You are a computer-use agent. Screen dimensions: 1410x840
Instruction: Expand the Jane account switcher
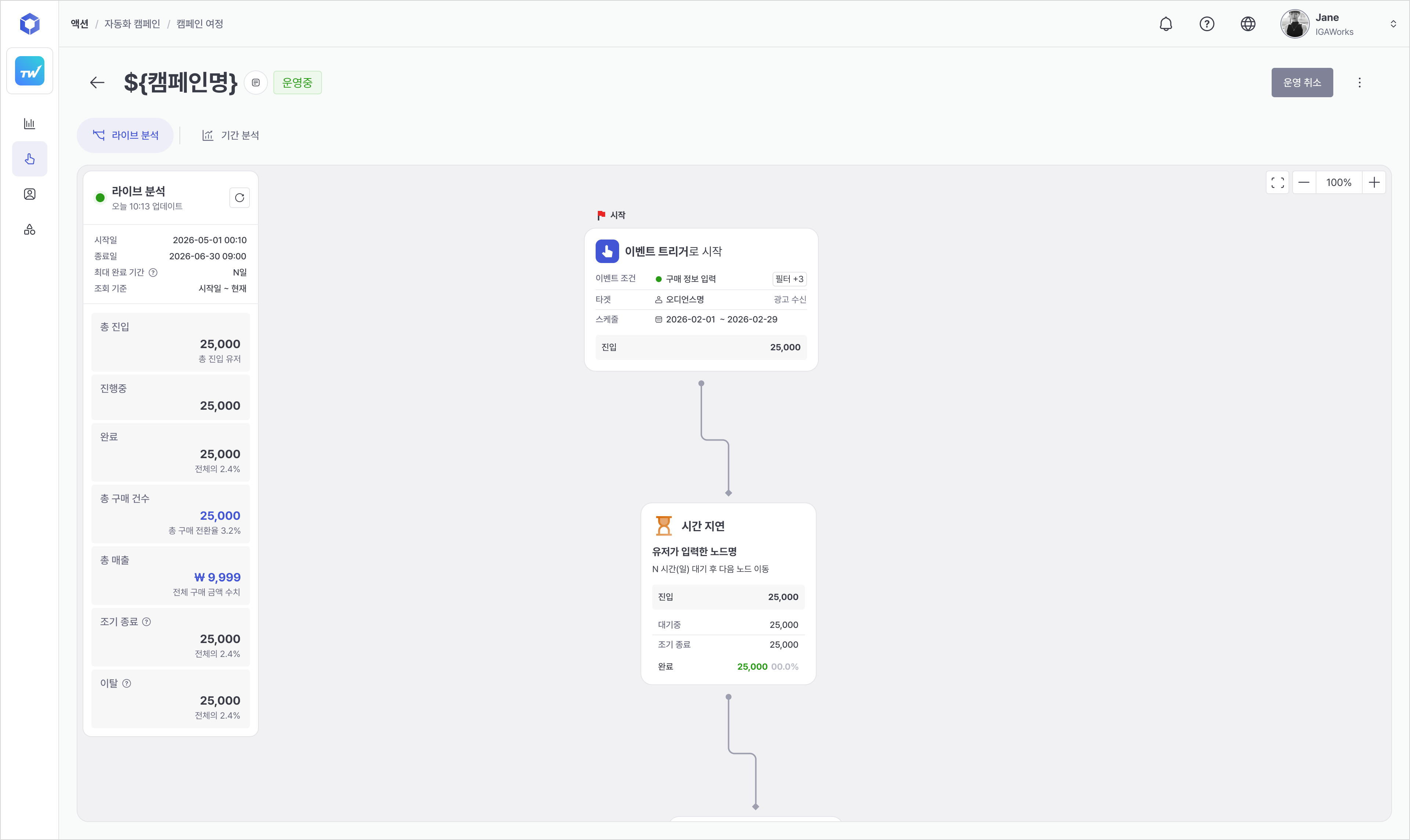pos(1393,24)
